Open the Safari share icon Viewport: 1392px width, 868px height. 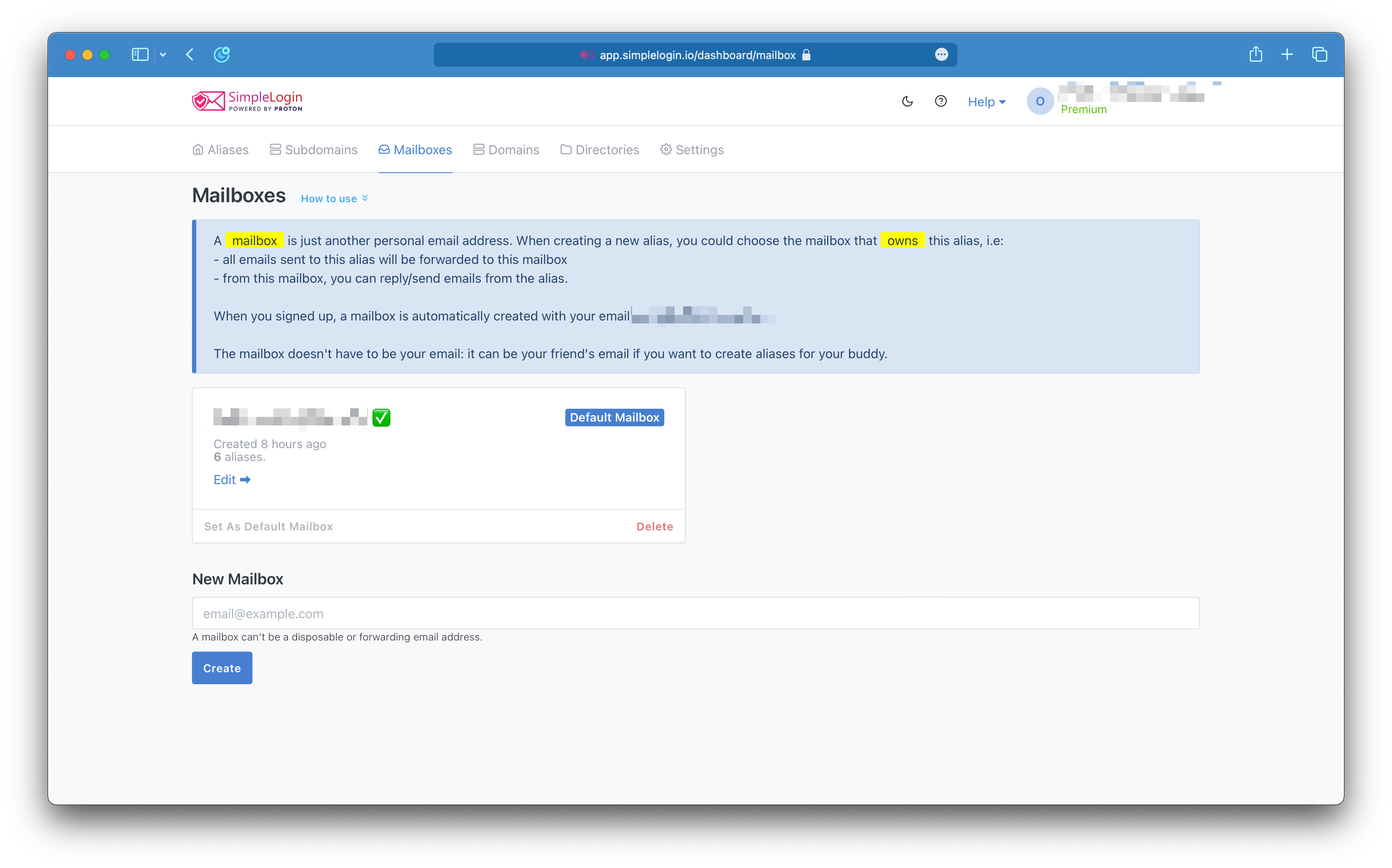(x=1255, y=54)
